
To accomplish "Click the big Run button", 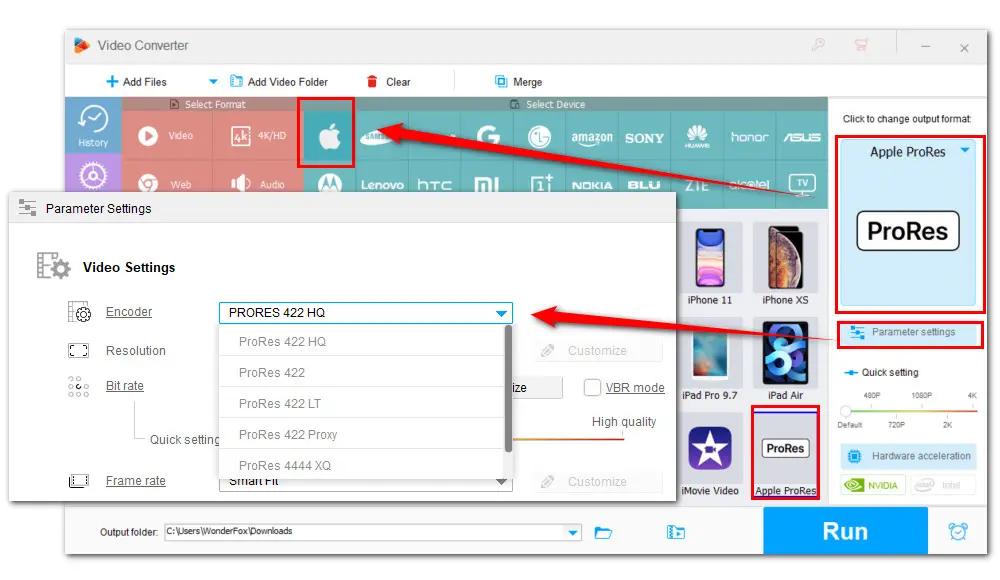I will pyautogui.click(x=845, y=531).
